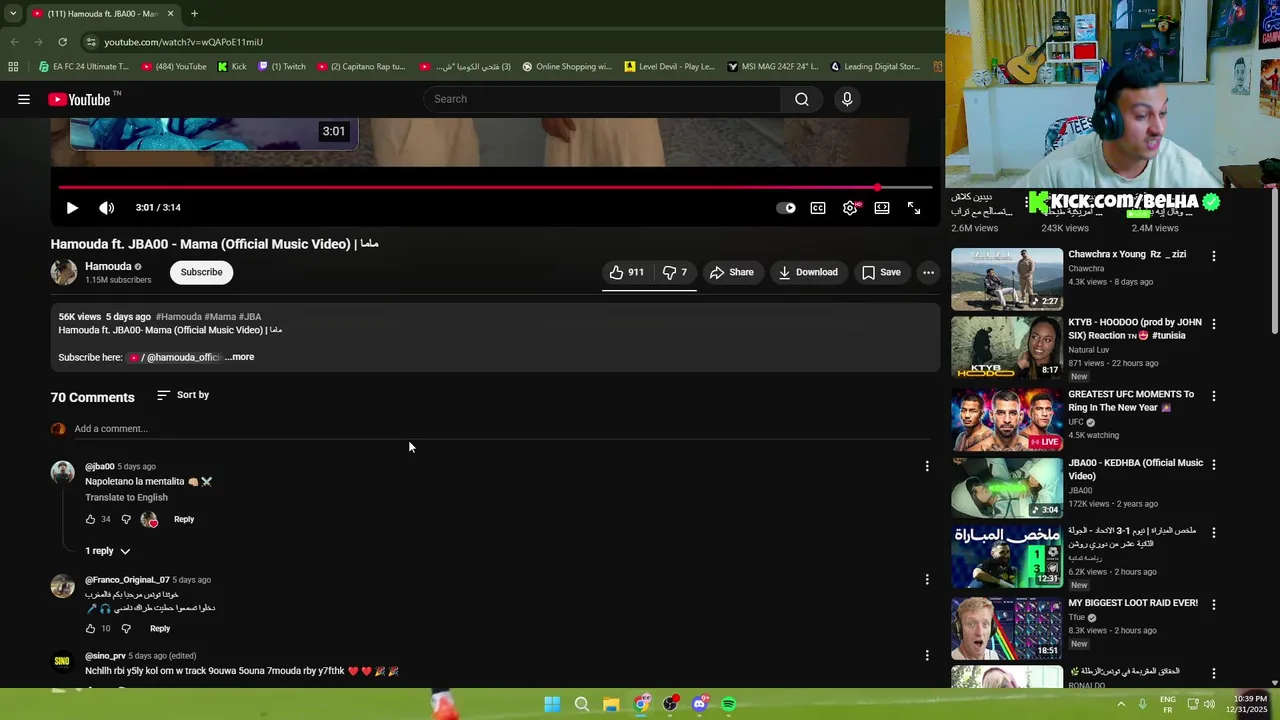Like the @Franco_Original_07 comment
The height and width of the screenshot is (720, 1280).
pos(90,628)
